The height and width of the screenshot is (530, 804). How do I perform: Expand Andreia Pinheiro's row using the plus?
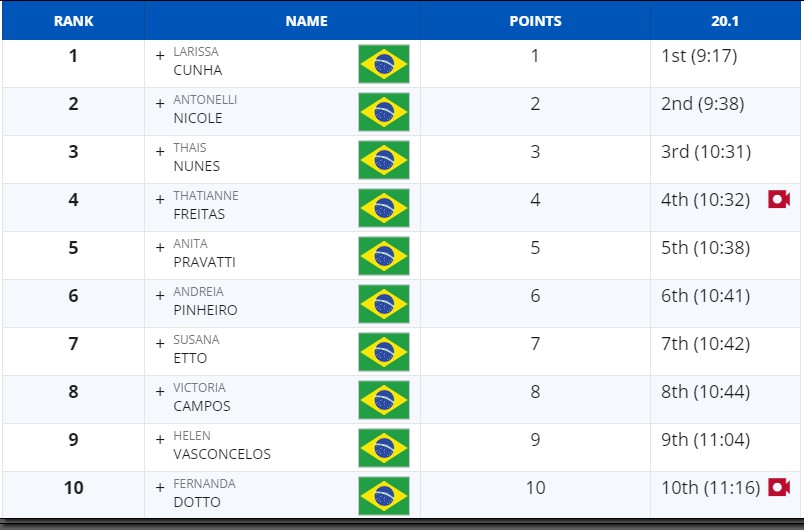coord(160,295)
